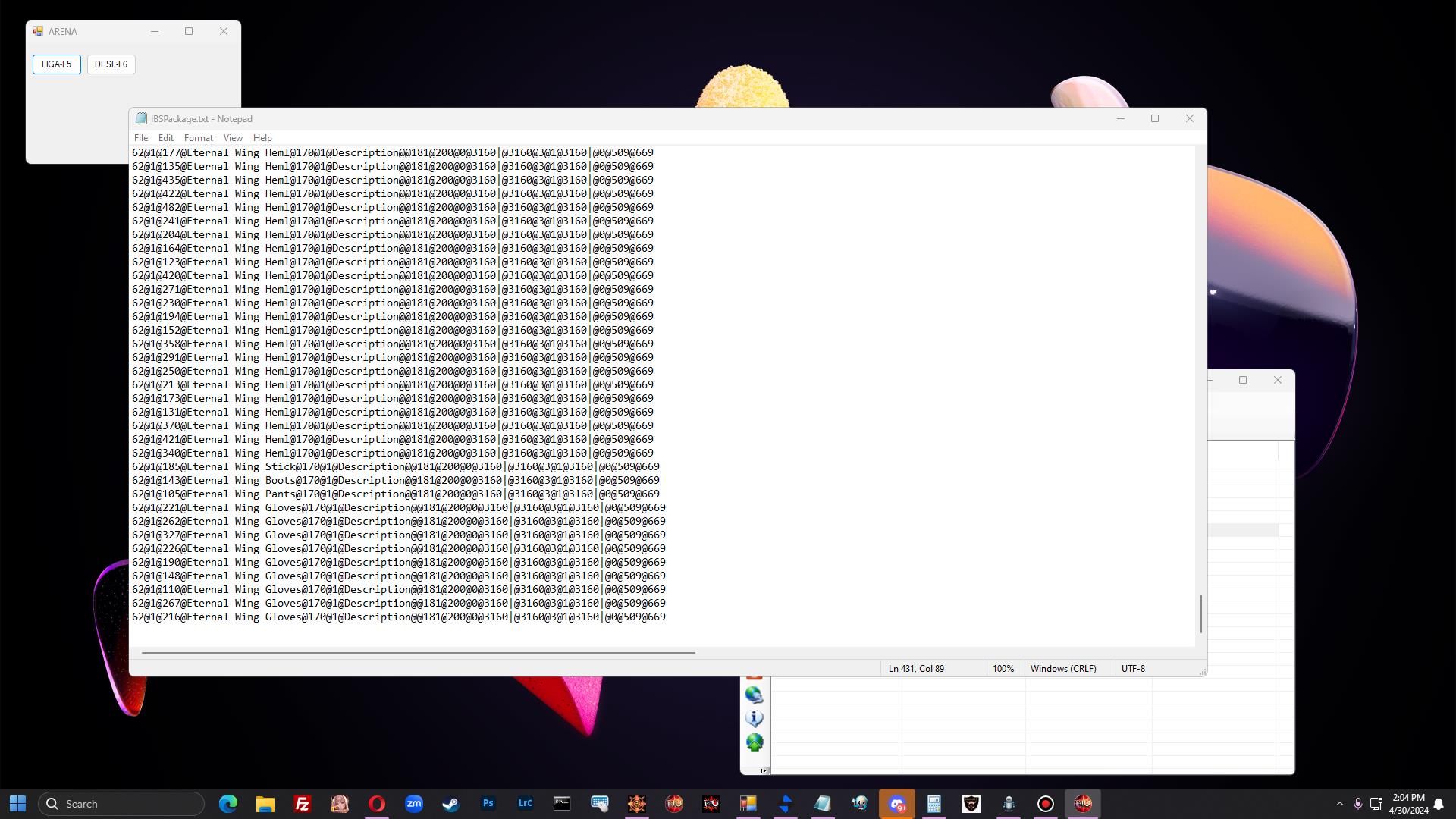Click Notepad horizontal scrollbar thumb
The height and width of the screenshot is (819, 1456).
418,652
